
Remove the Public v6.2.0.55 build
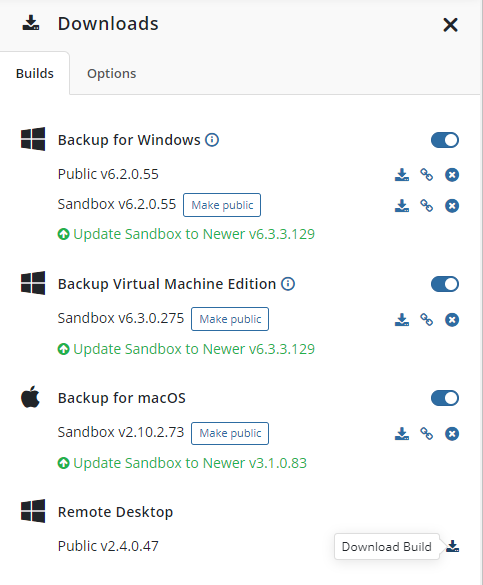452,175
